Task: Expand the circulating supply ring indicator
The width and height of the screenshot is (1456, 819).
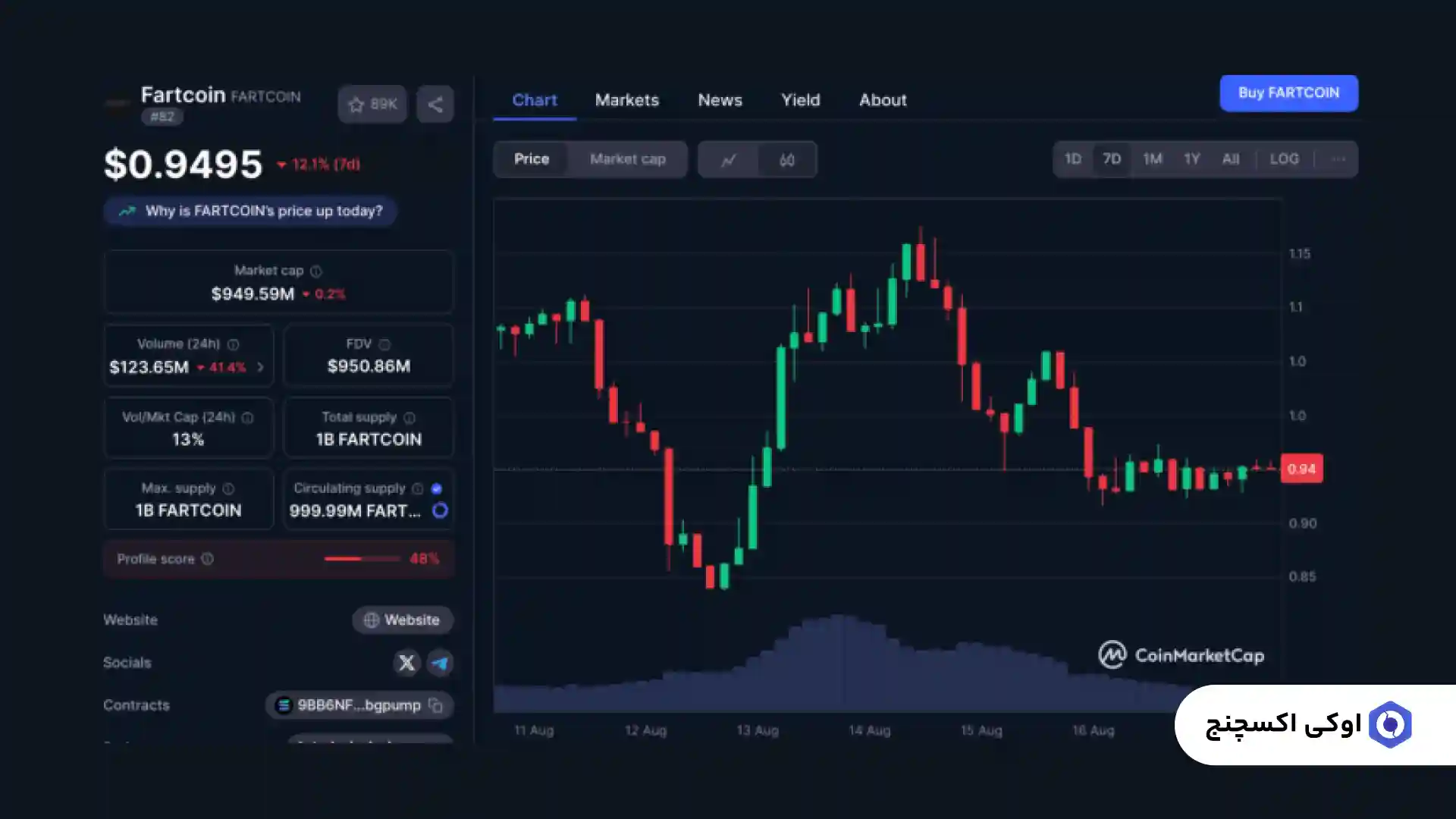Action: pos(440,510)
